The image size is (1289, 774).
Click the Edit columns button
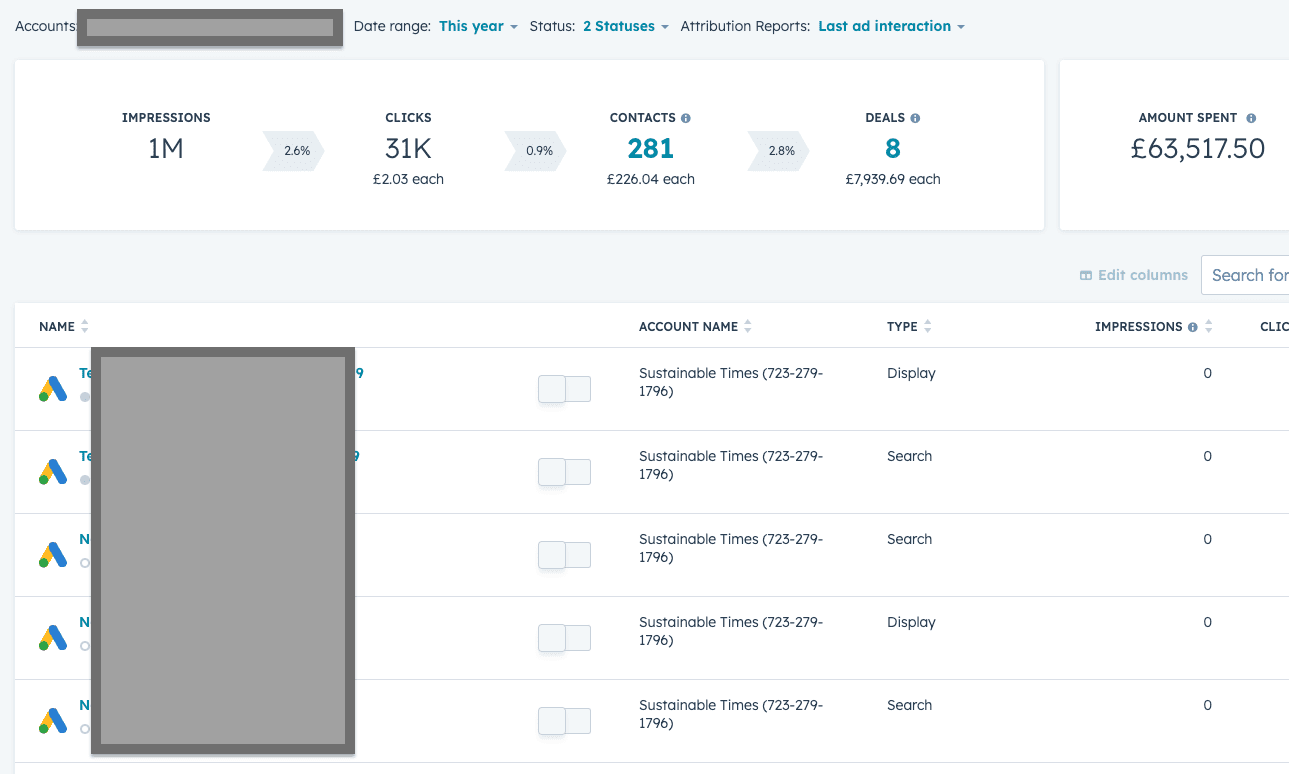1134,275
